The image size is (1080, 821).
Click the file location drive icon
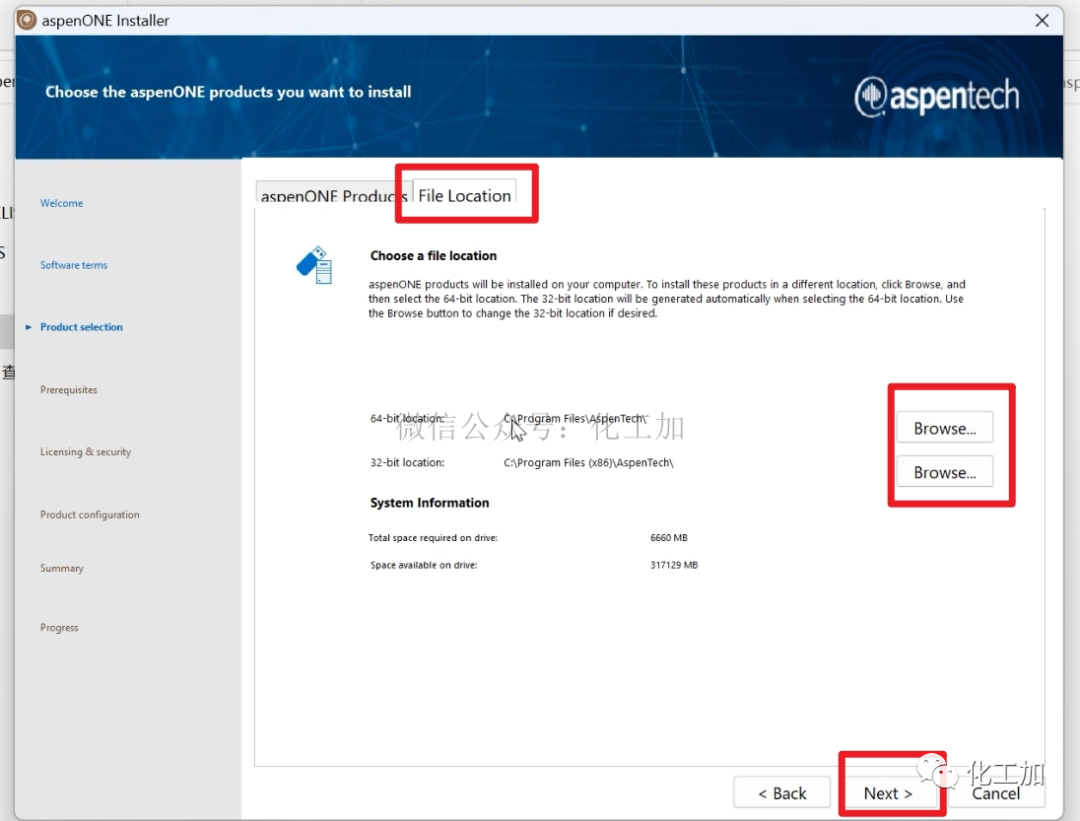pyautogui.click(x=315, y=265)
